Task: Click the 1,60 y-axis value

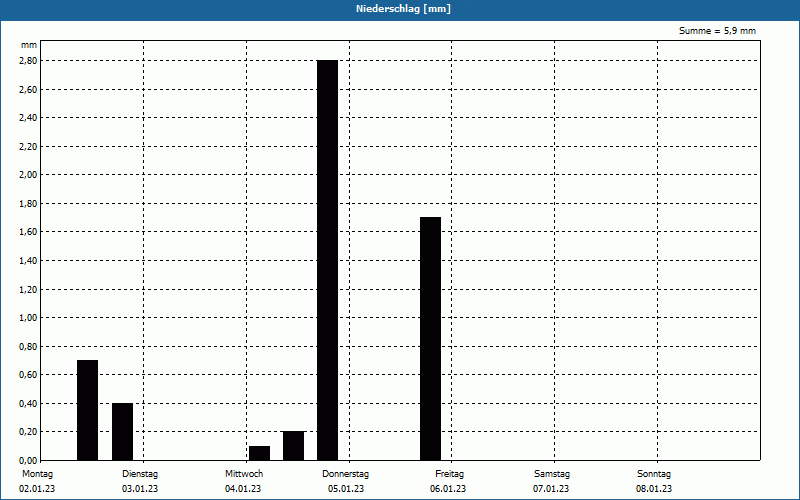Action: point(29,232)
